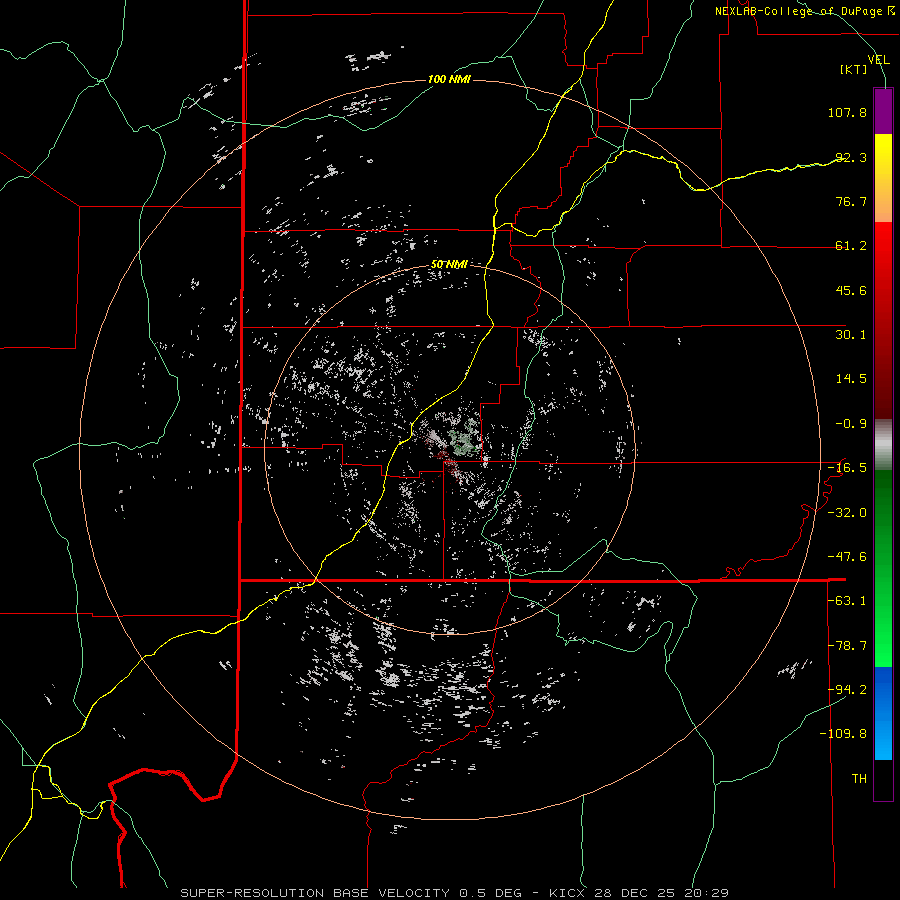Click the 14.5 legend value

(x=851, y=379)
